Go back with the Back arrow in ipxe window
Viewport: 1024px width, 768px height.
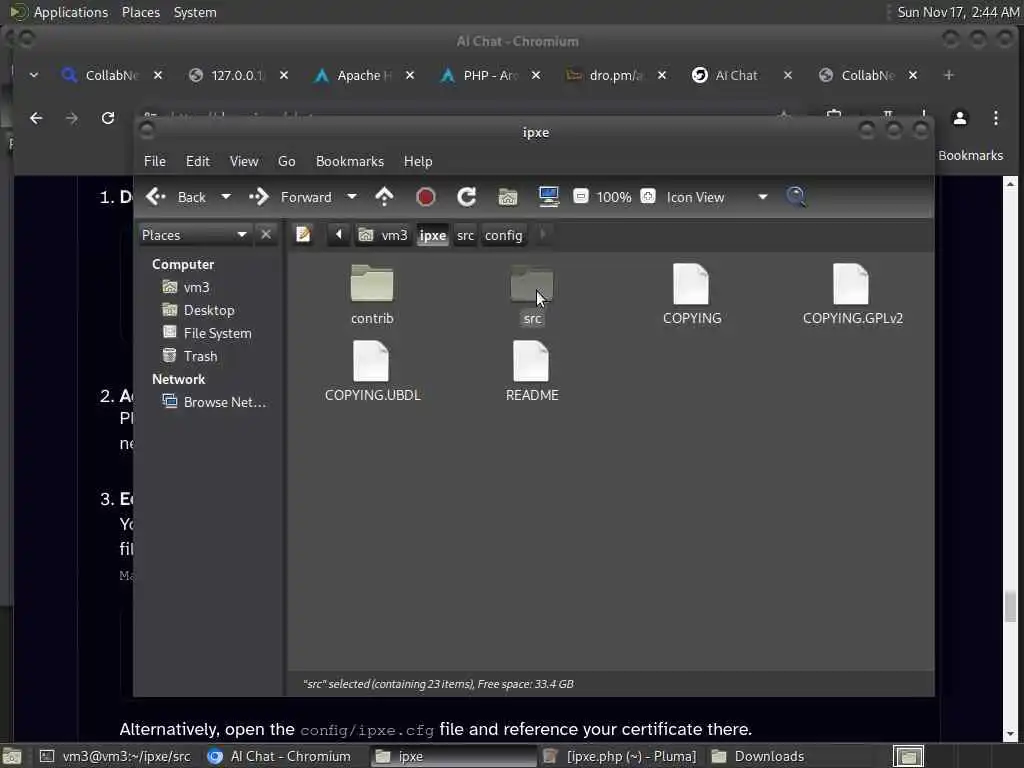[175, 197]
